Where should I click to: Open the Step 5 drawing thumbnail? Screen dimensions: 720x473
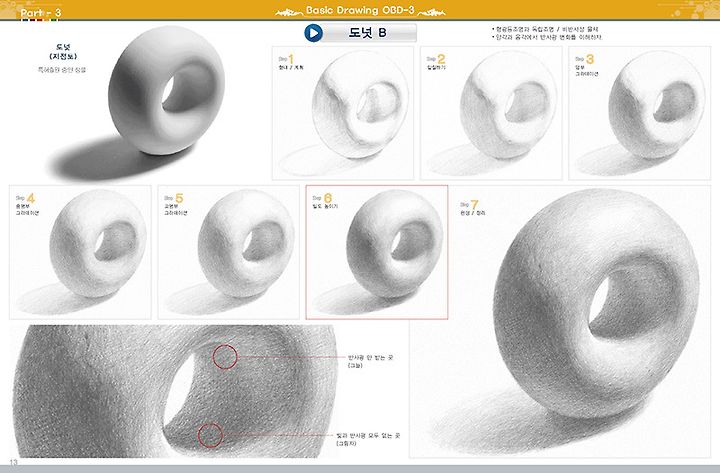(x=229, y=252)
